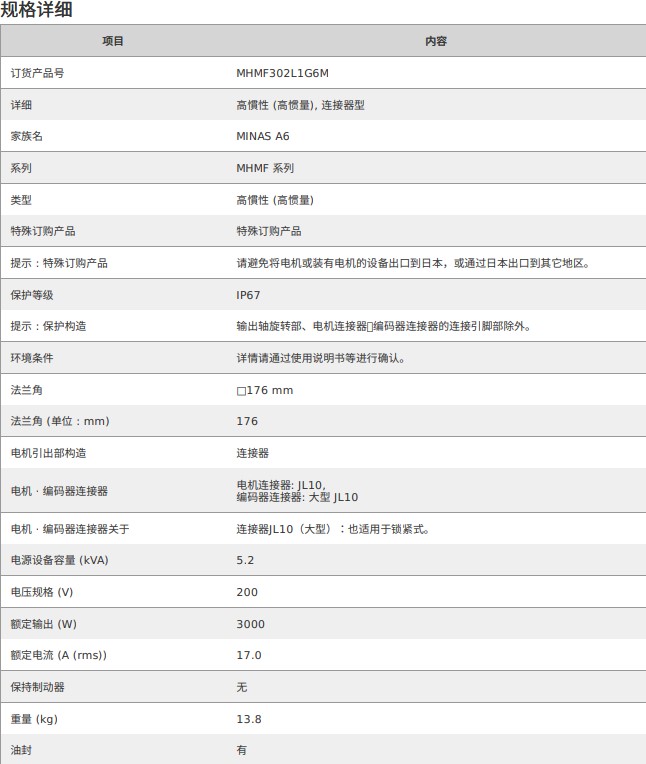
Task: Click the '法兰角 (单位：mm)' label
Action: 60,421
